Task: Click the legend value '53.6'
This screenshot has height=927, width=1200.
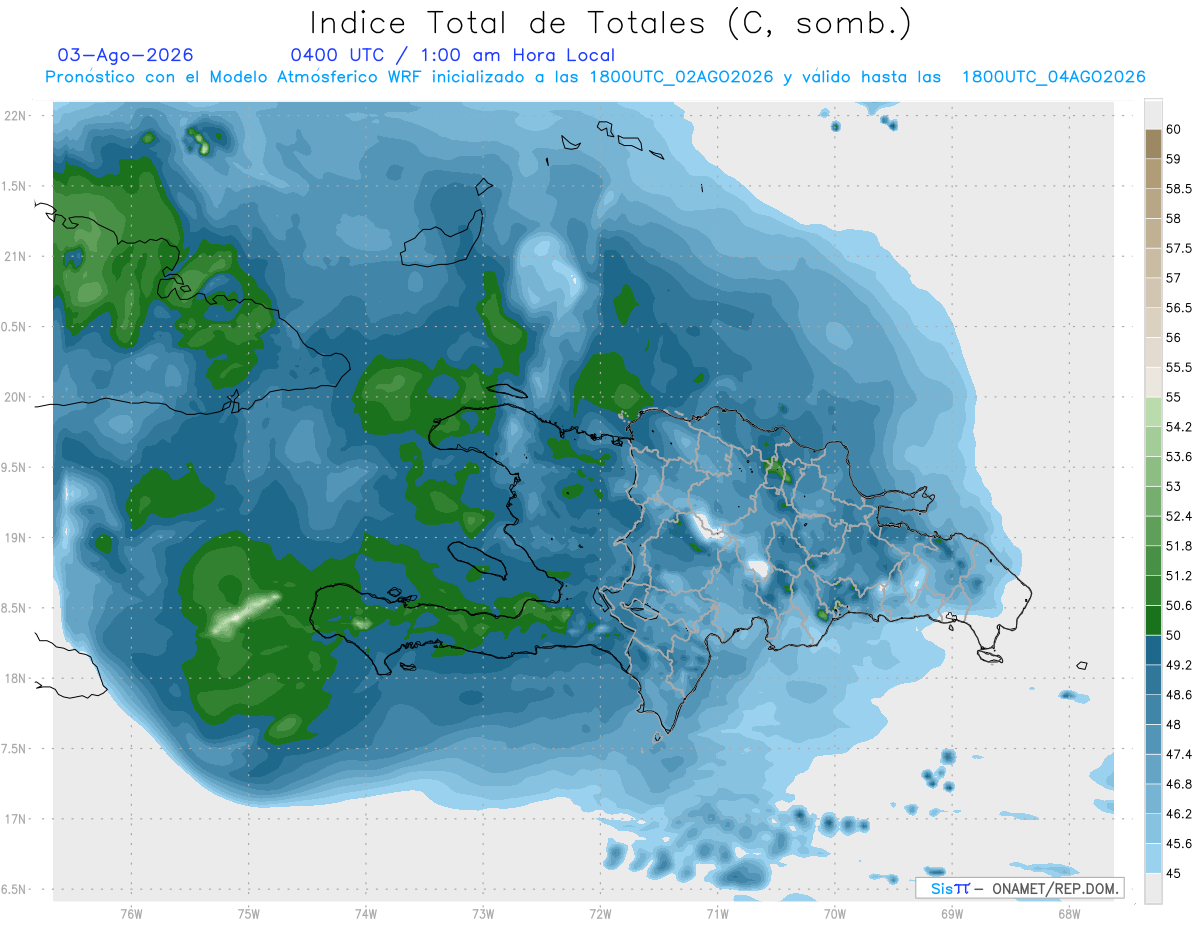Action: 1180,457
